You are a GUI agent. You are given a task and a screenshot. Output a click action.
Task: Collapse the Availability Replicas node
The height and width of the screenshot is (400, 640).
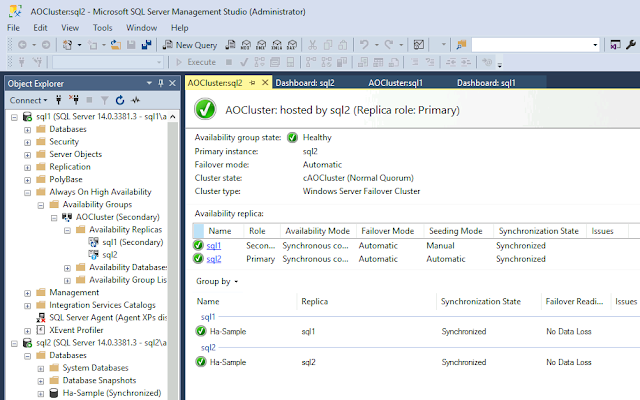[67, 231]
